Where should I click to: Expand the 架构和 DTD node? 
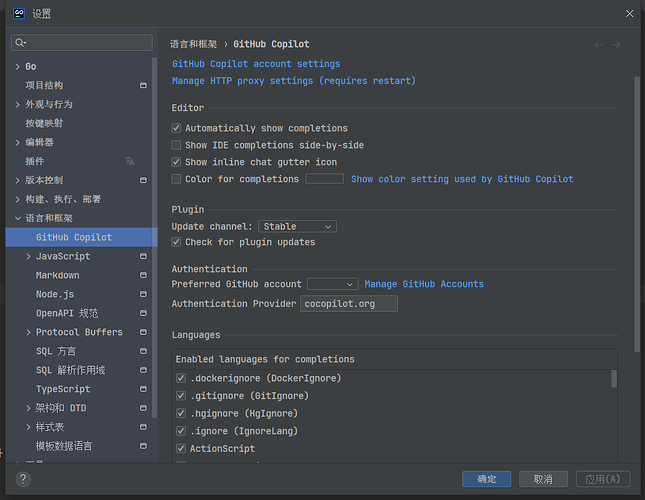pyautogui.click(x=28, y=408)
